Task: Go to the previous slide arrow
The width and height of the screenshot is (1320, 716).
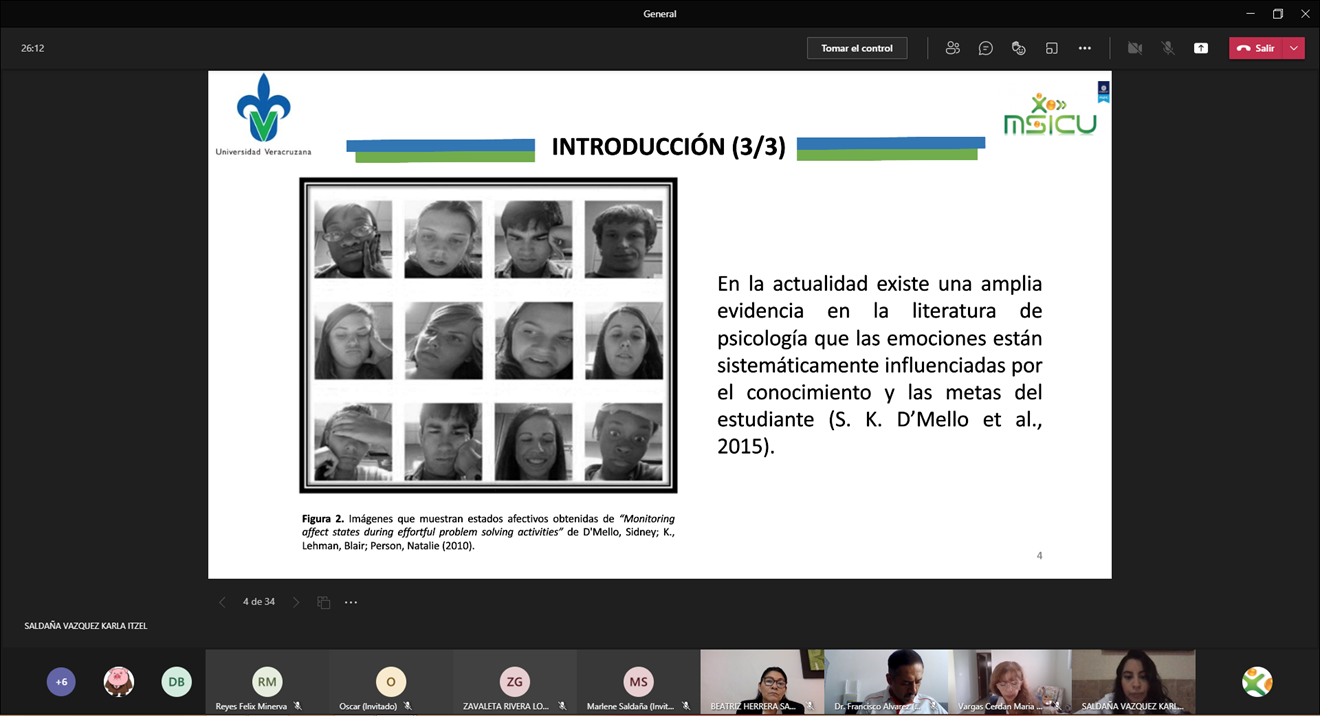Action: pyautogui.click(x=222, y=602)
